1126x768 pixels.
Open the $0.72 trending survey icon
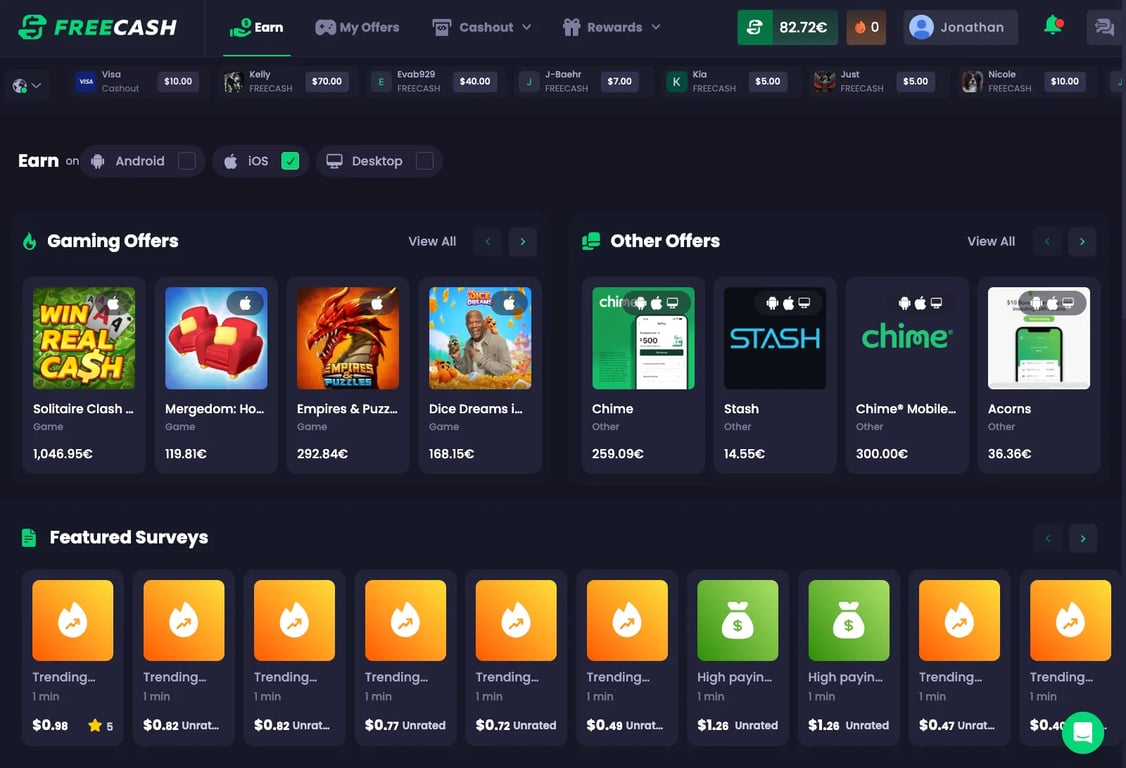click(x=516, y=621)
